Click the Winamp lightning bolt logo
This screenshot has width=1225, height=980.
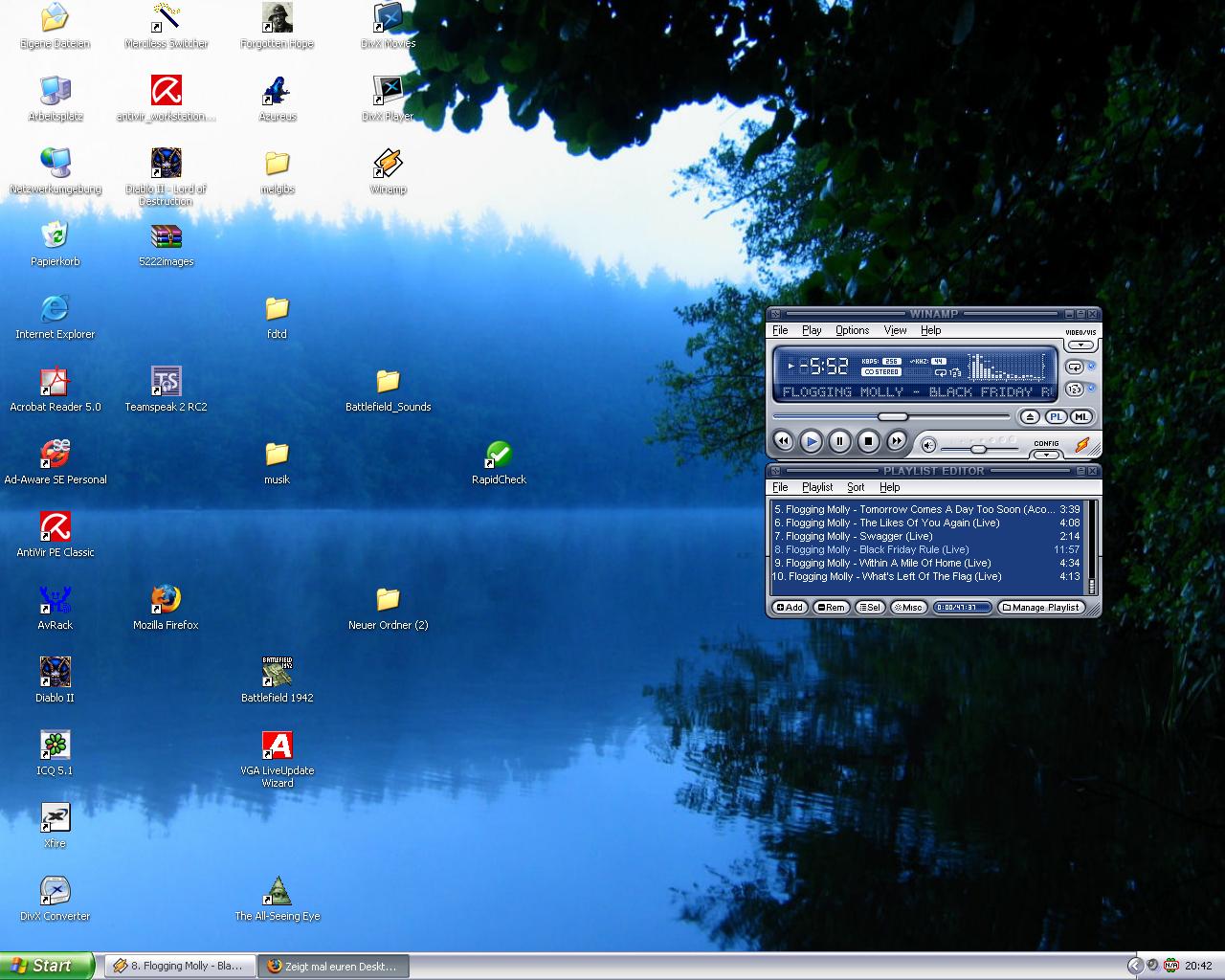click(1082, 444)
